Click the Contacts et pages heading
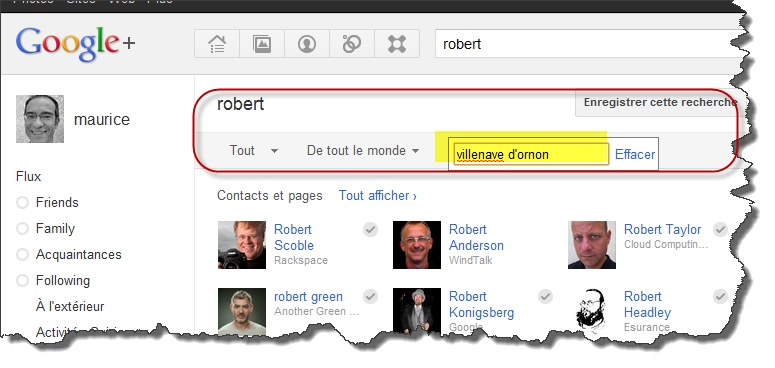The width and height of the screenshot is (775, 368). [x=270, y=196]
